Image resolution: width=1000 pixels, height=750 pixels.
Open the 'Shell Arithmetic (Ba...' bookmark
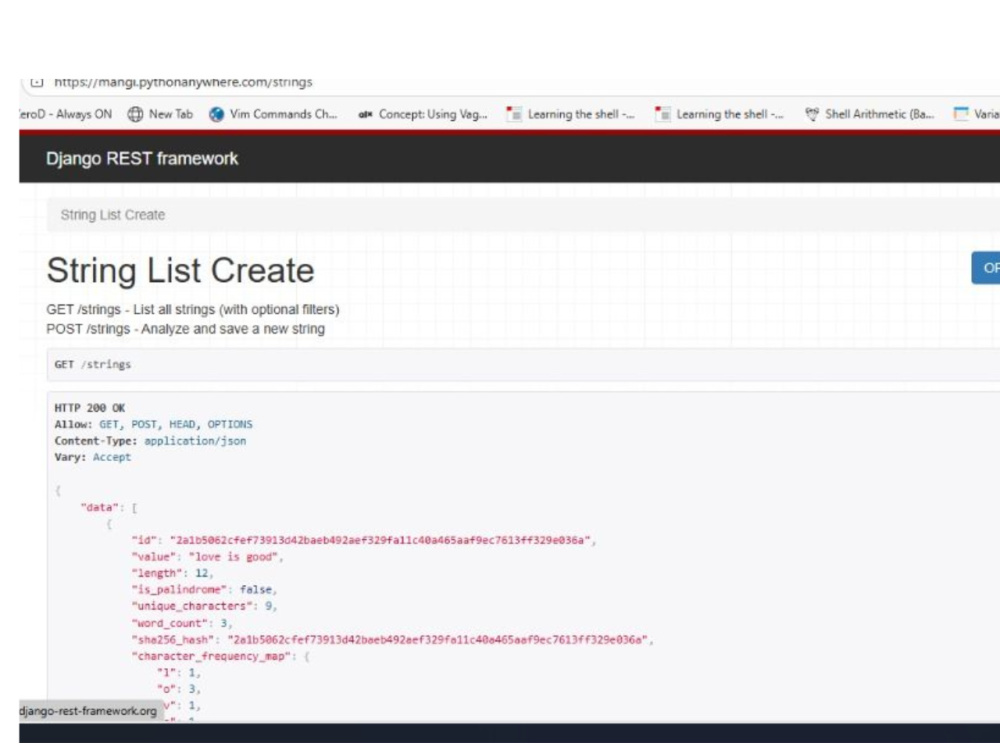pyautogui.click(x=879, y=114)
